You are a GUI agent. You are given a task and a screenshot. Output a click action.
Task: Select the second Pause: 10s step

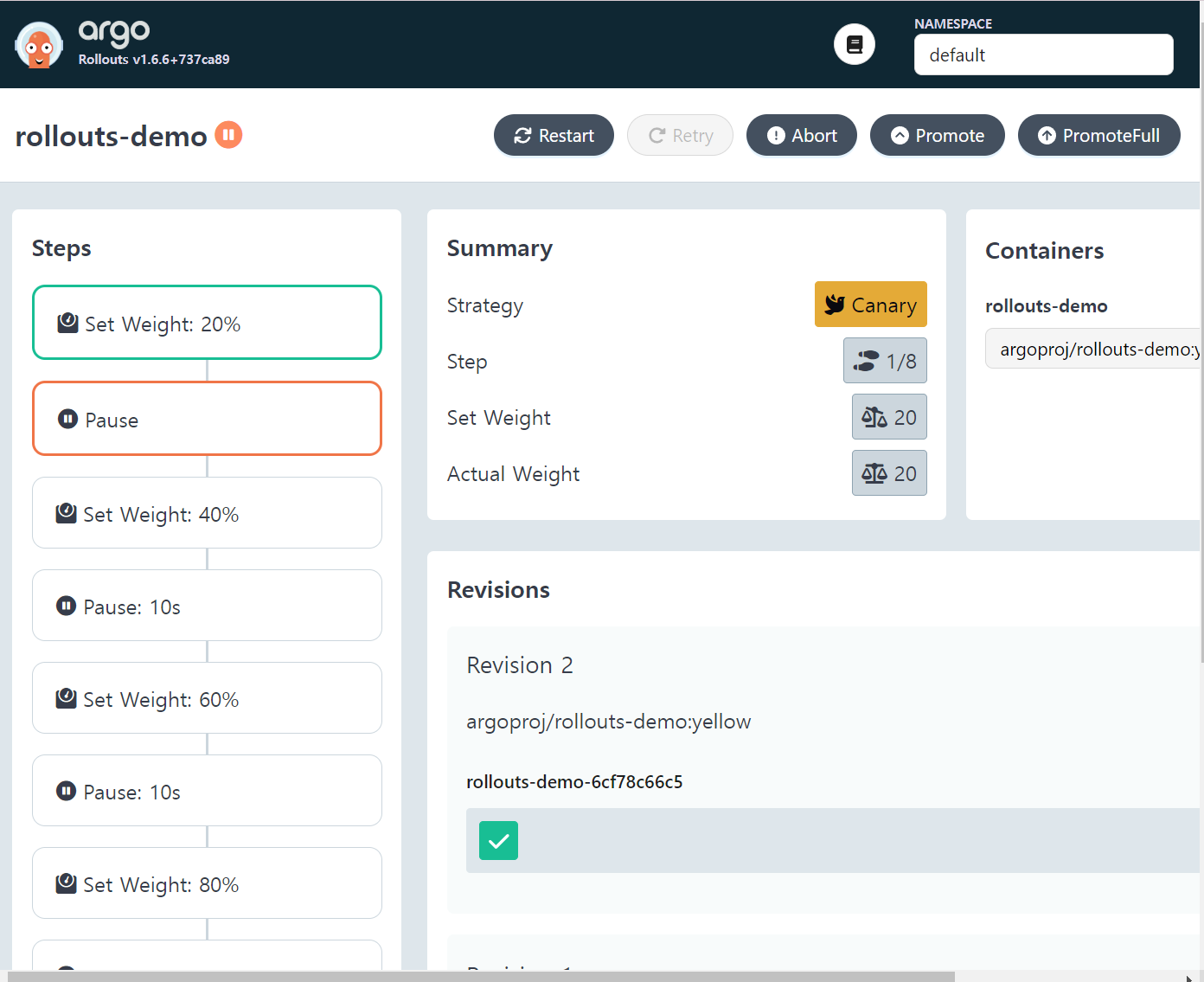[x=207, y=791]
